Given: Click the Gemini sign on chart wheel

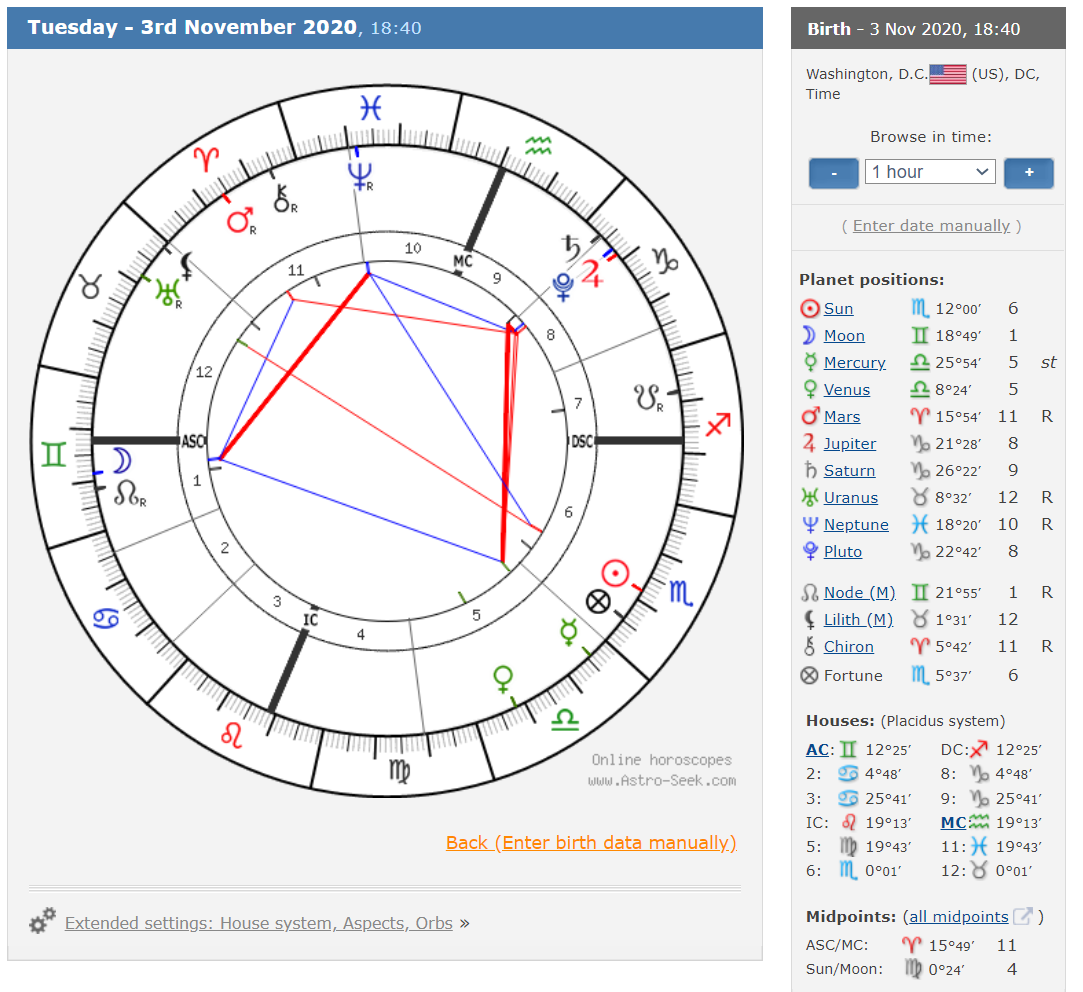Looking at the screenshot, I should click(x=54, y=454).
